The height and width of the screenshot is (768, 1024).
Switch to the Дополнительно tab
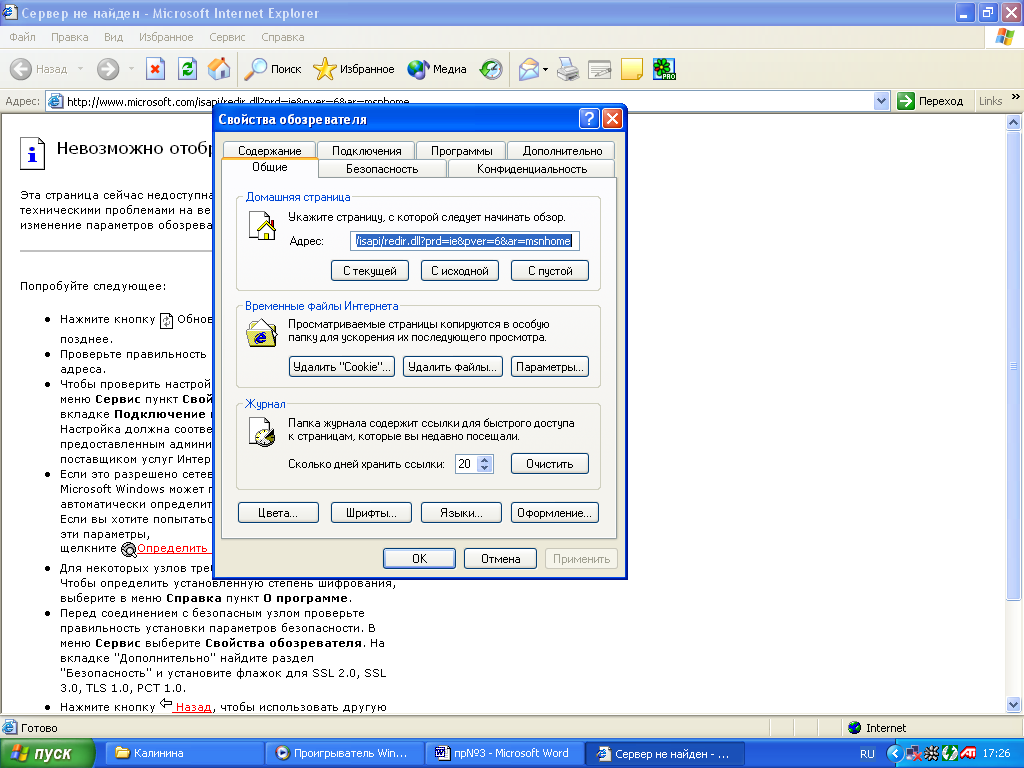tap(562, 151)
